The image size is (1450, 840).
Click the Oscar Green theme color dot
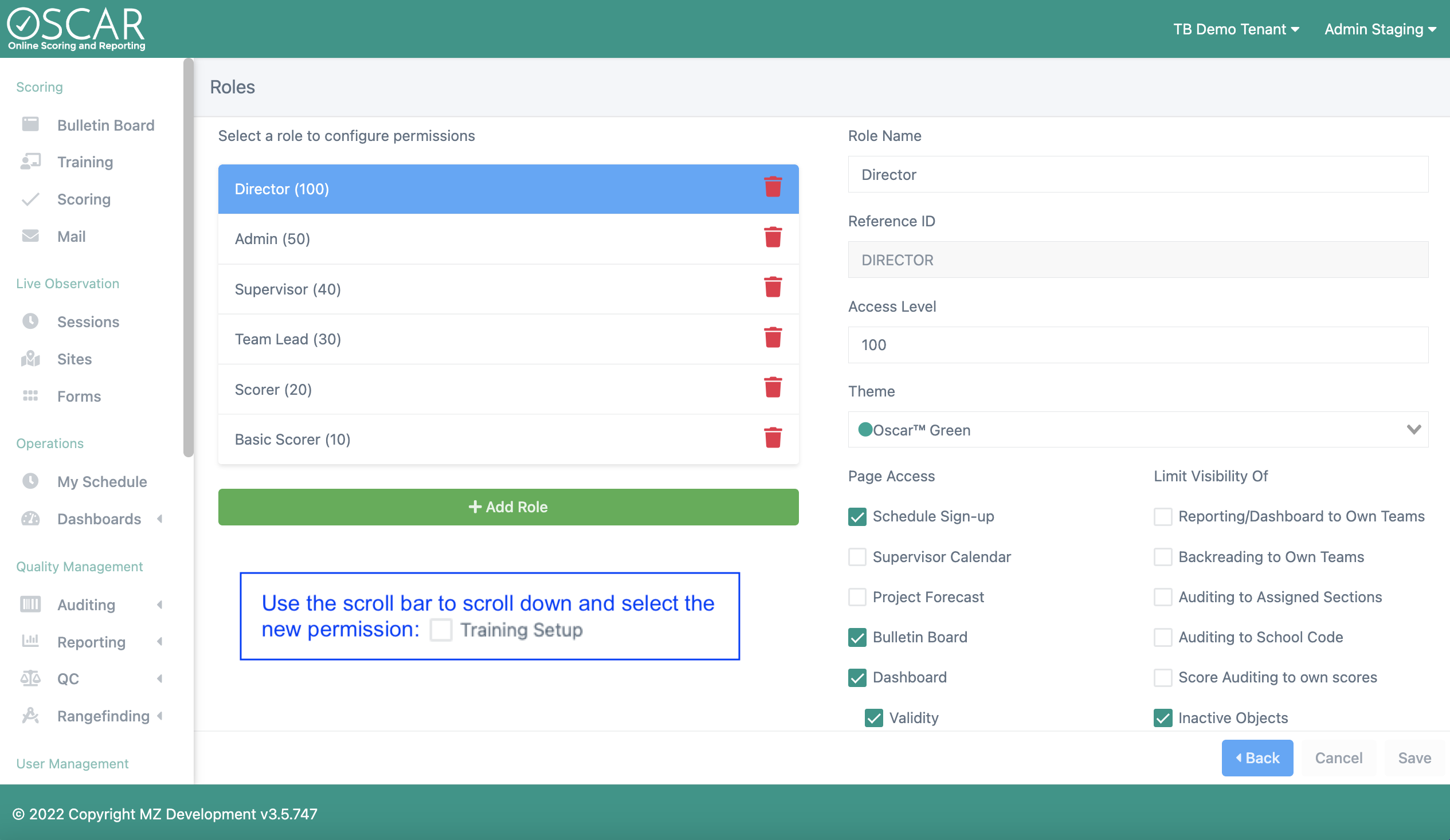click(865, 429)
